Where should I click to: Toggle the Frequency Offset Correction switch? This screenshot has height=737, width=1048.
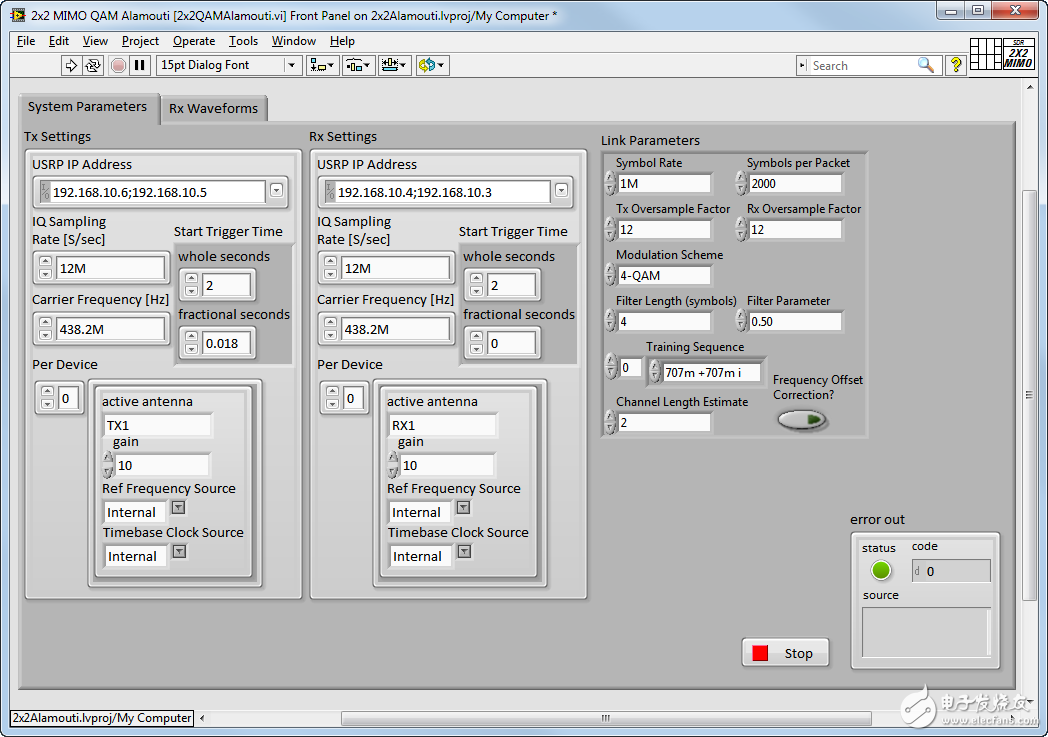coord(802,420)
